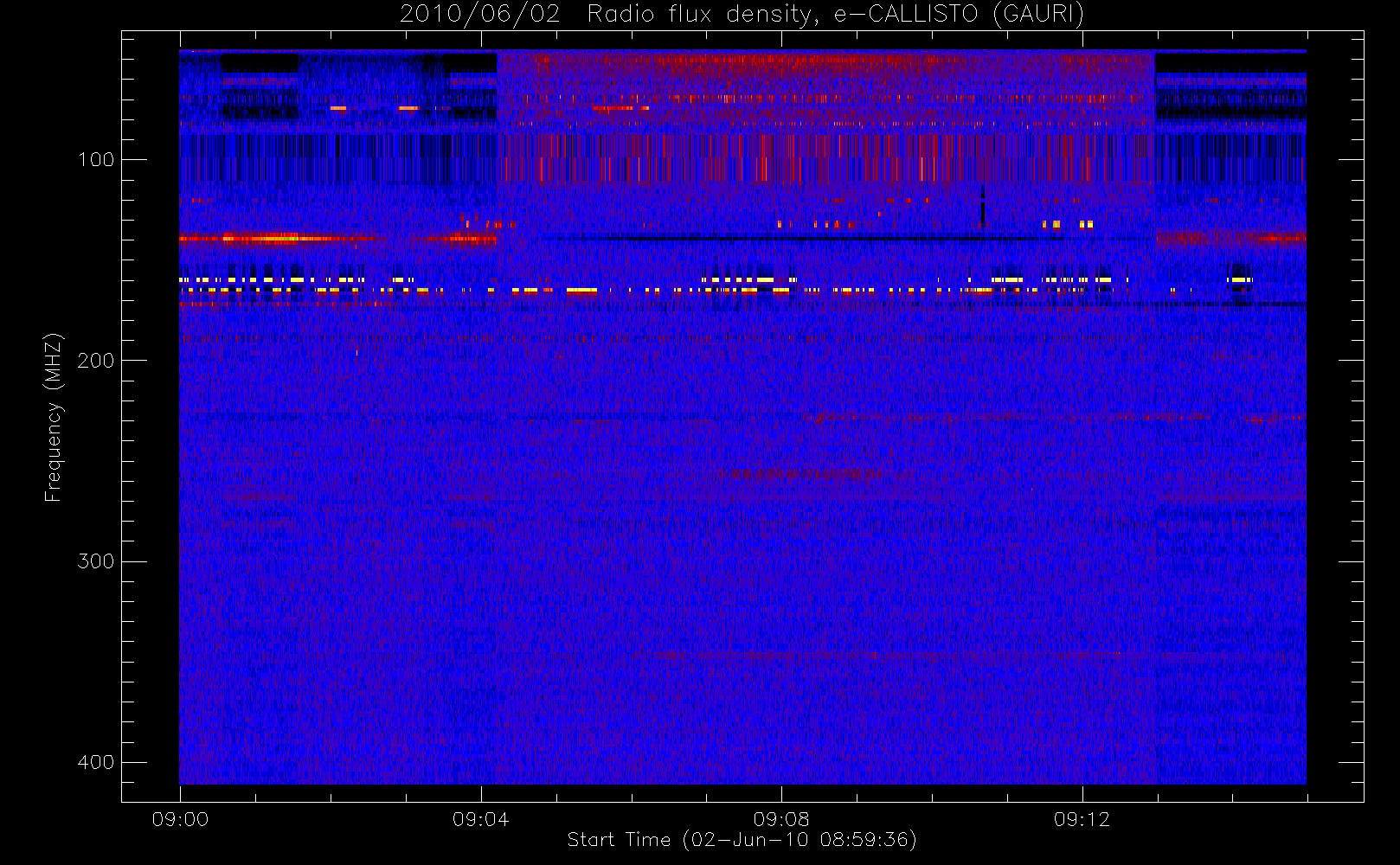
Task: Select the 100 frequency axis label
Action: [96, 160]
